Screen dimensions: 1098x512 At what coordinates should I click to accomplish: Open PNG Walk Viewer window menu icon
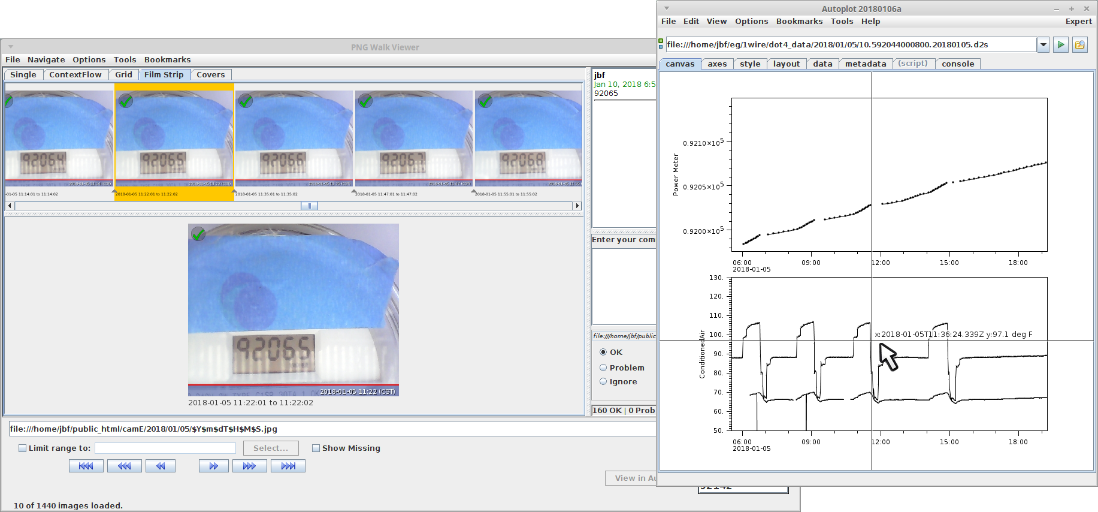pos(11,47)
